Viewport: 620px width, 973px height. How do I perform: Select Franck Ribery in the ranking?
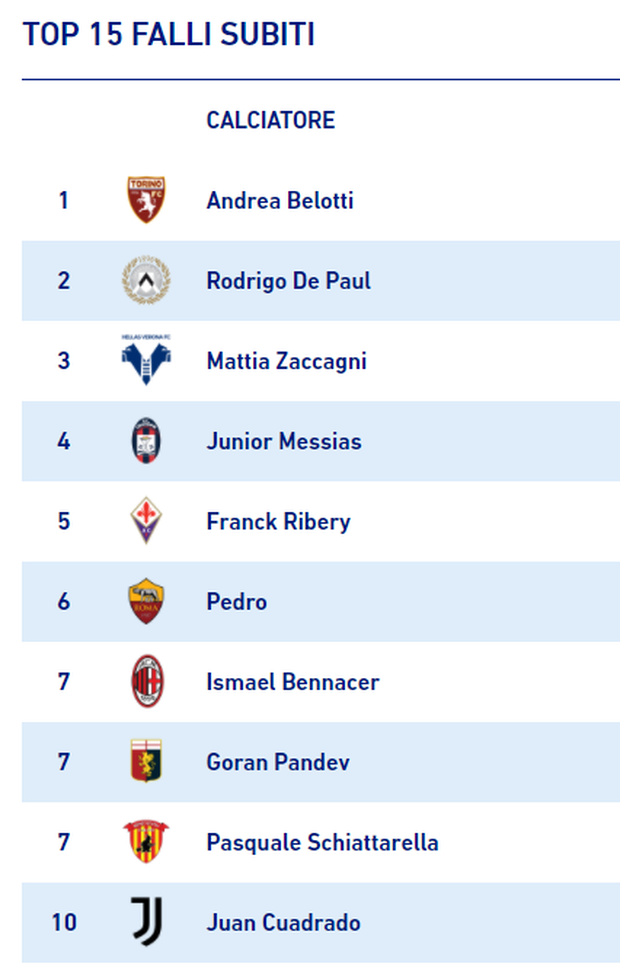(x=278, y=521)
